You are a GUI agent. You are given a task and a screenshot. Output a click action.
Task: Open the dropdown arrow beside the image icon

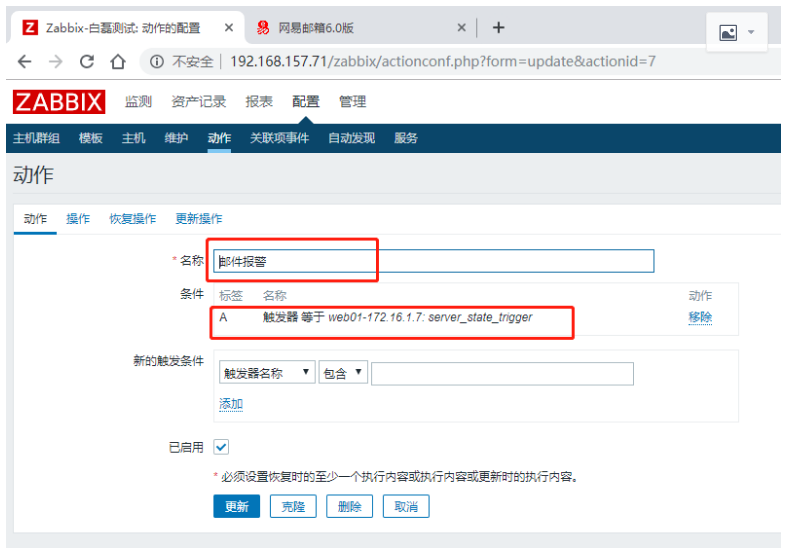pos(751,33)
